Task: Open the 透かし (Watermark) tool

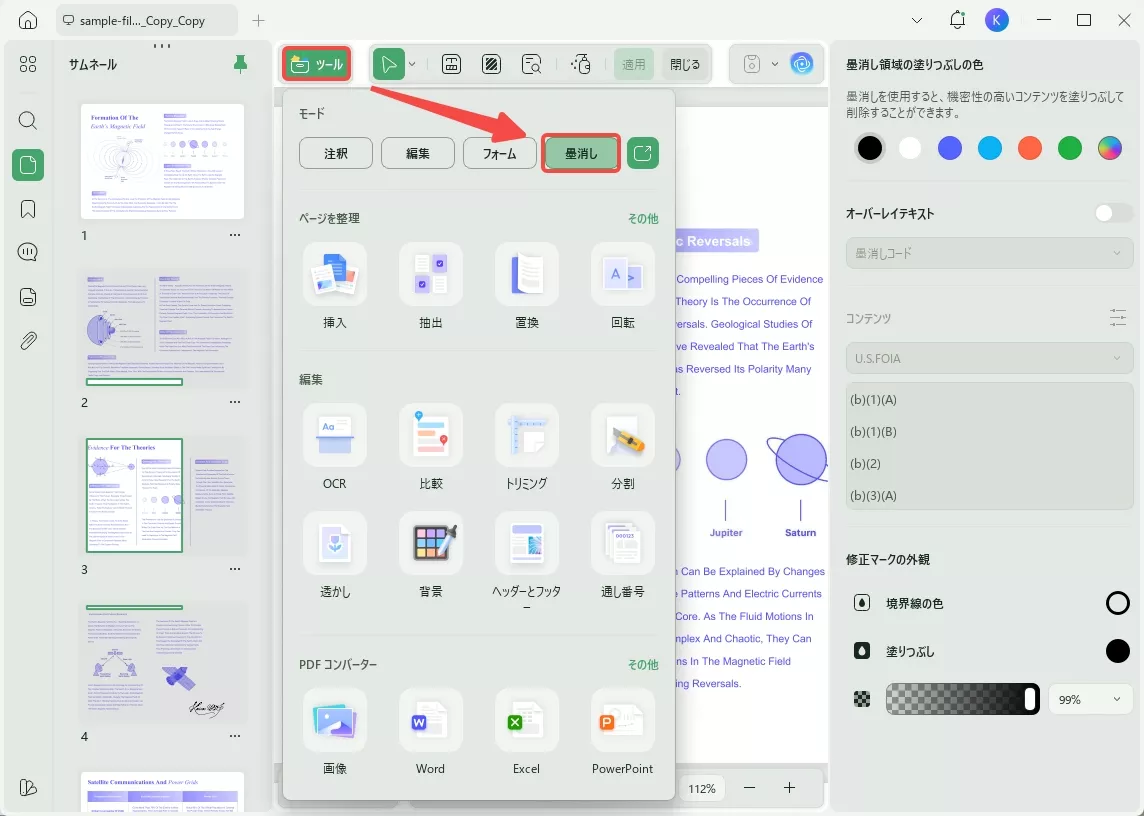Action: pyautogui.click(x=334, y=557)
